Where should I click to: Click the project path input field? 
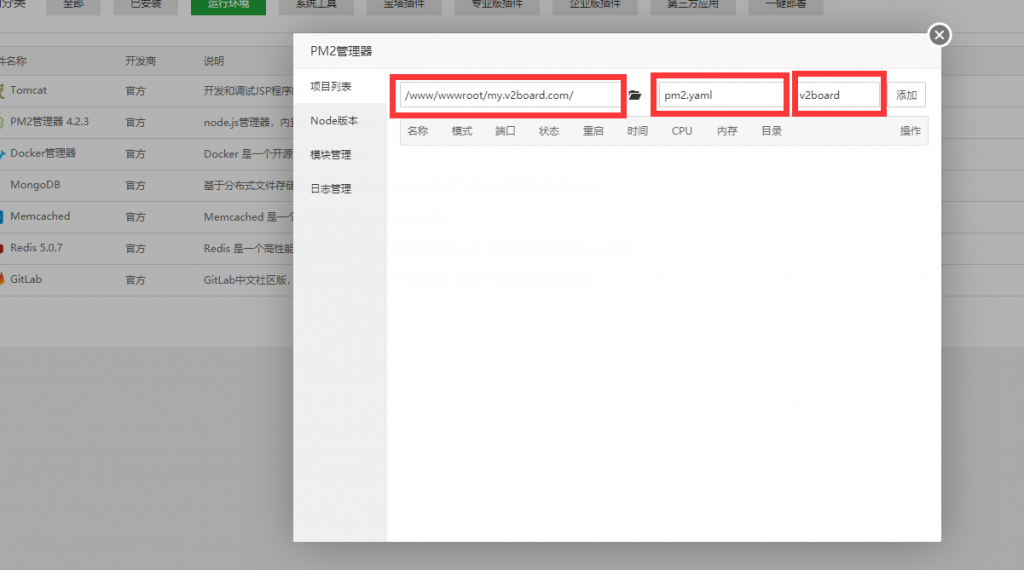pos(509,95)
